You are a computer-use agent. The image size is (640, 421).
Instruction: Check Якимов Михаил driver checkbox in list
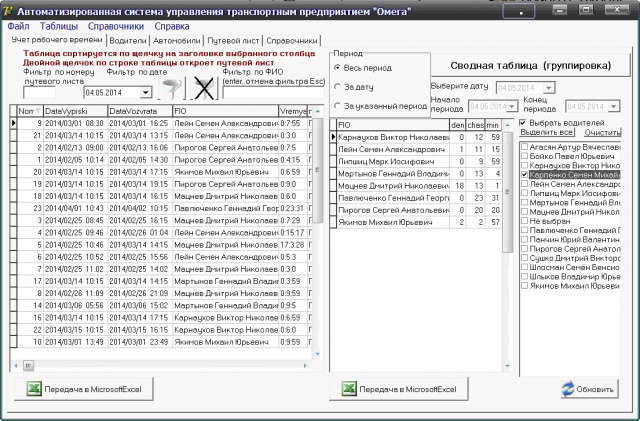pos(525,286)
